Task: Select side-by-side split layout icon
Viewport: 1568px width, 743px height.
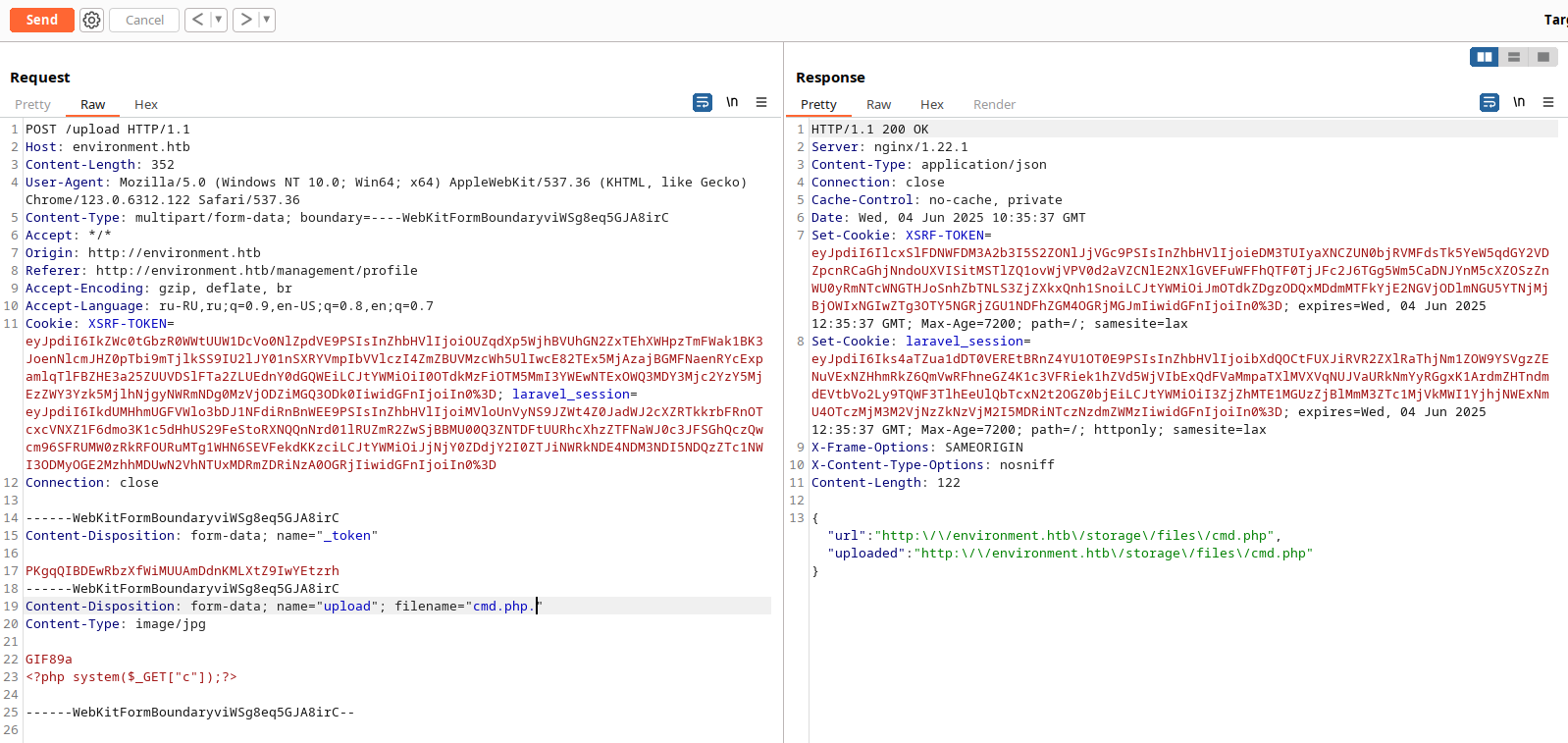Action: [x=1485, y=57]
